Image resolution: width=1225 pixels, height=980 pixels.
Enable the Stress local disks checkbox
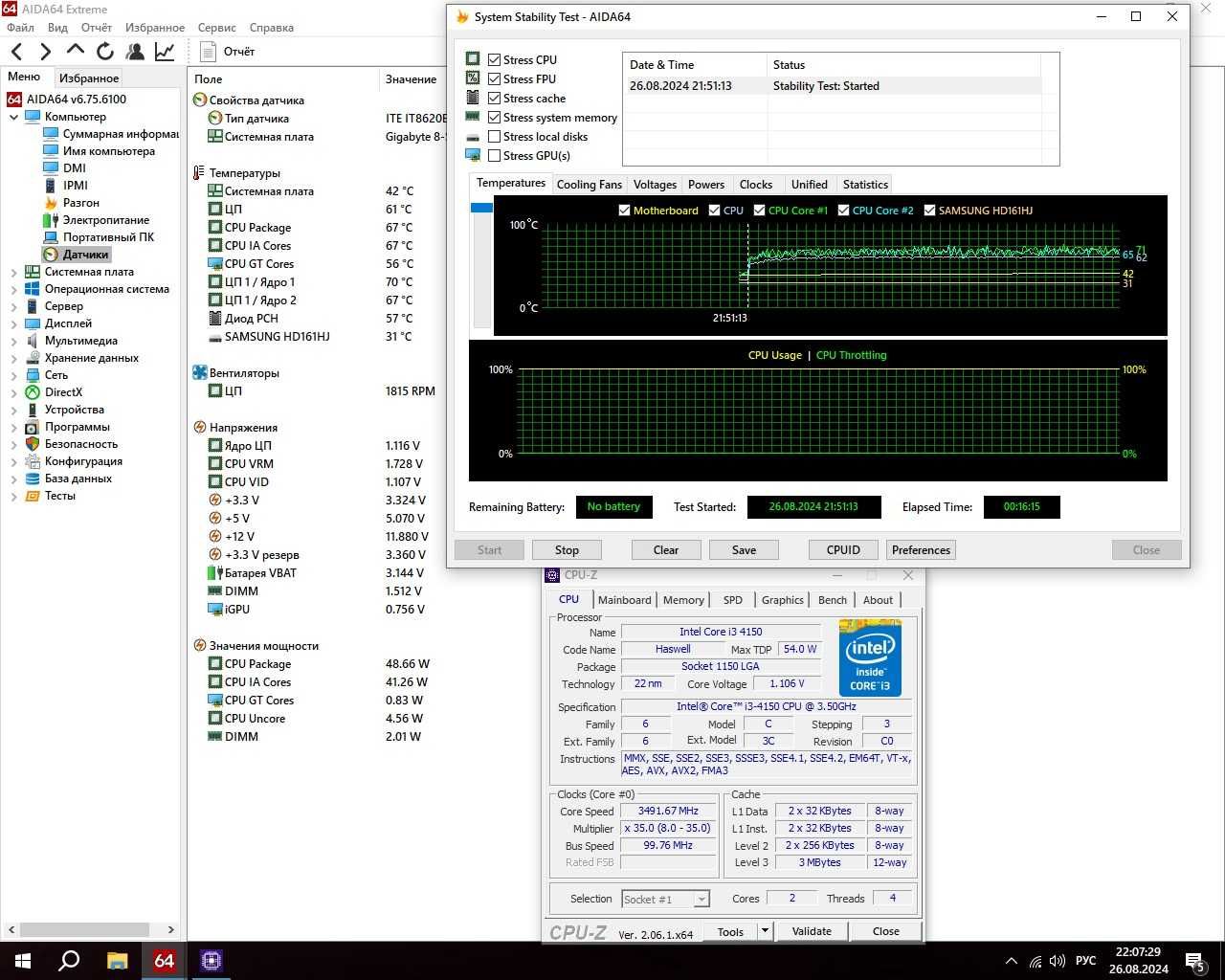tap(495, 136)
